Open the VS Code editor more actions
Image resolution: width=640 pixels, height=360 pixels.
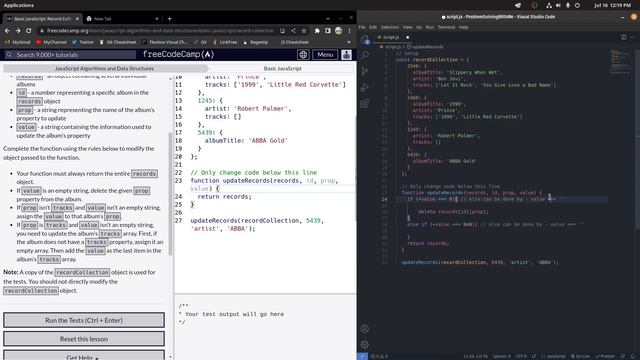[x=632, y=37]
